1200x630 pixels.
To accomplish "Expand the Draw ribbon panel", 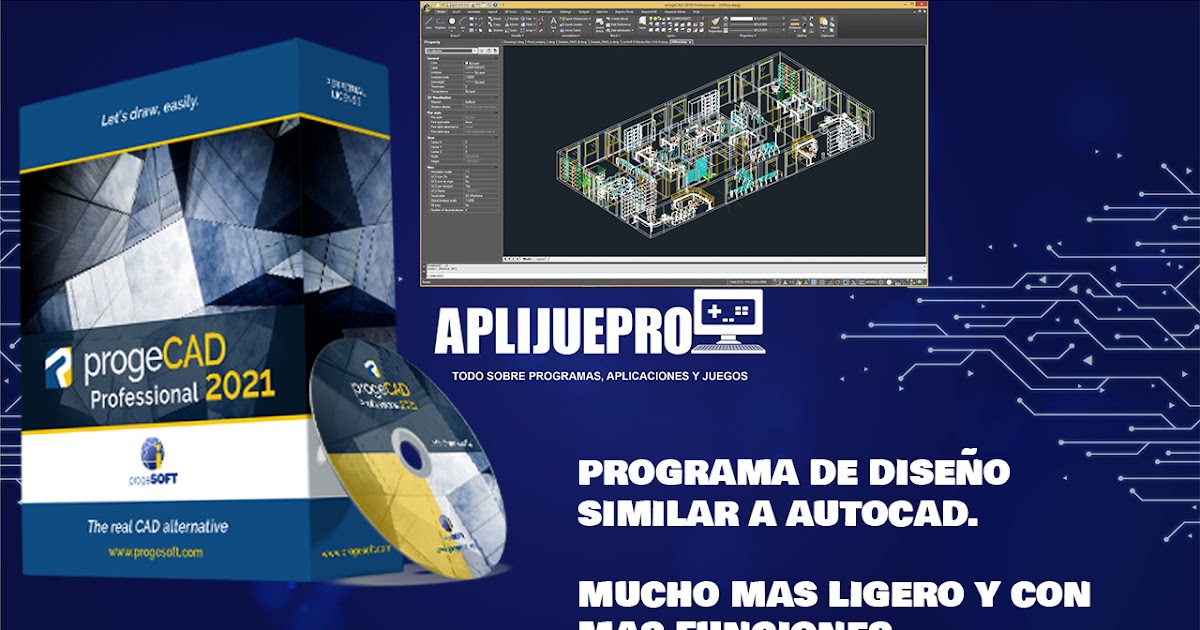I will pyautogui.click(x=455, y=35).
